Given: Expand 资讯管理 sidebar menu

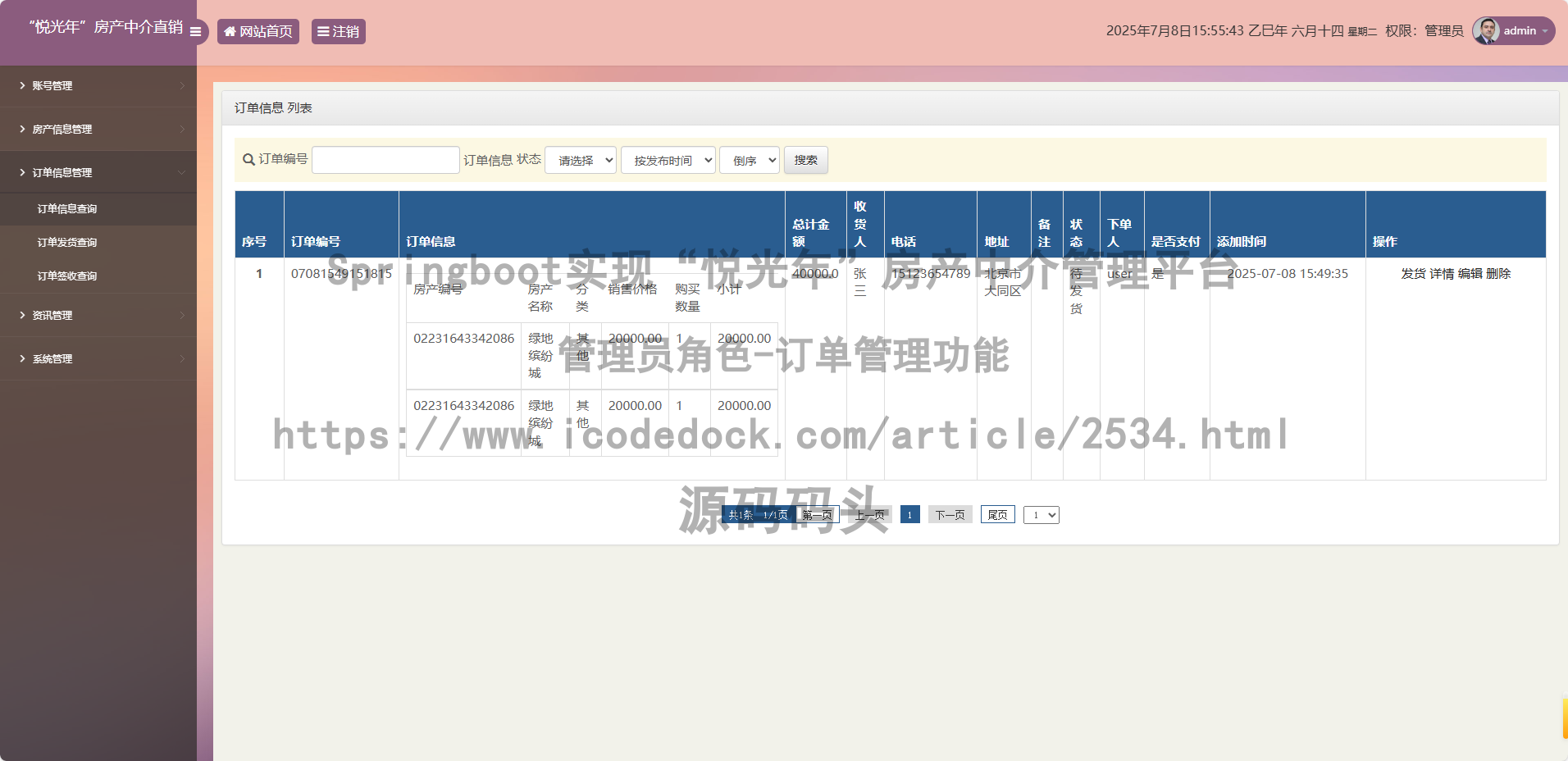Looking at the screenshot, I should pyautogui.click(x=98, y=315).
